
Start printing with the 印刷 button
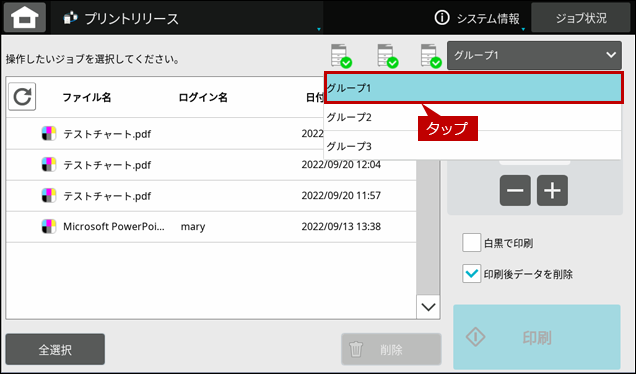pos(537,337)
